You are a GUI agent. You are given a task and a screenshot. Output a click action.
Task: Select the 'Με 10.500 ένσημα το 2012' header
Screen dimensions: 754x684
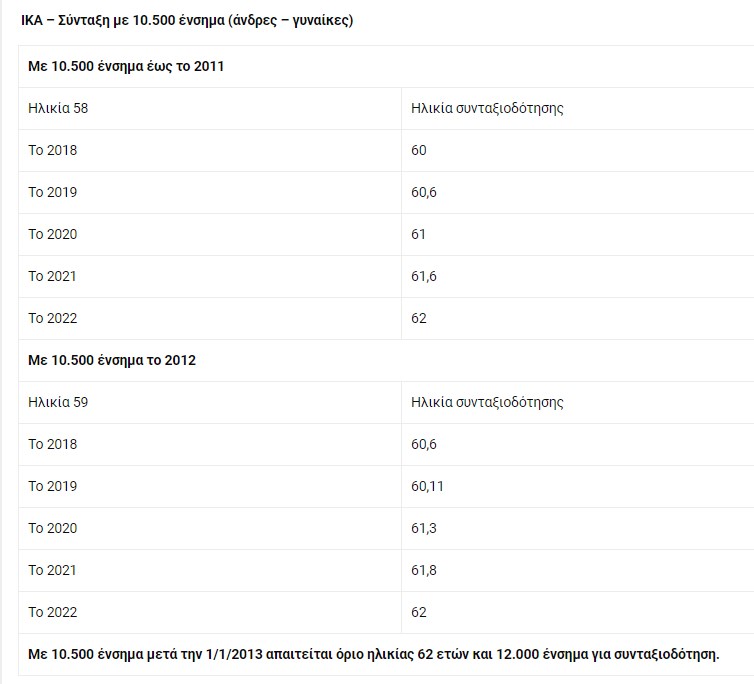click(x=112, y=360)
